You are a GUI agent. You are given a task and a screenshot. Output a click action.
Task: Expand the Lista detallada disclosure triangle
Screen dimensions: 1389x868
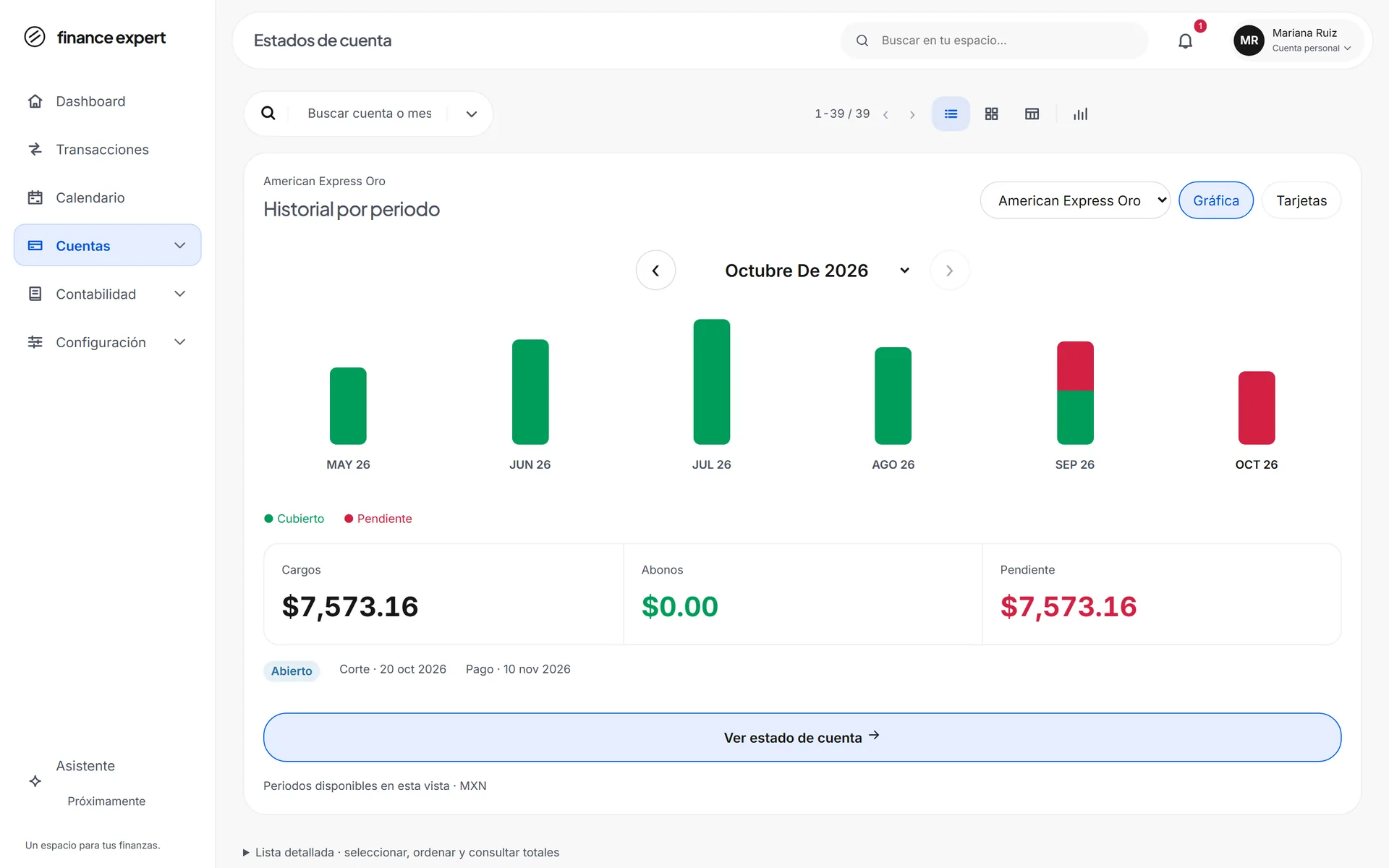(x=246, y=852)
